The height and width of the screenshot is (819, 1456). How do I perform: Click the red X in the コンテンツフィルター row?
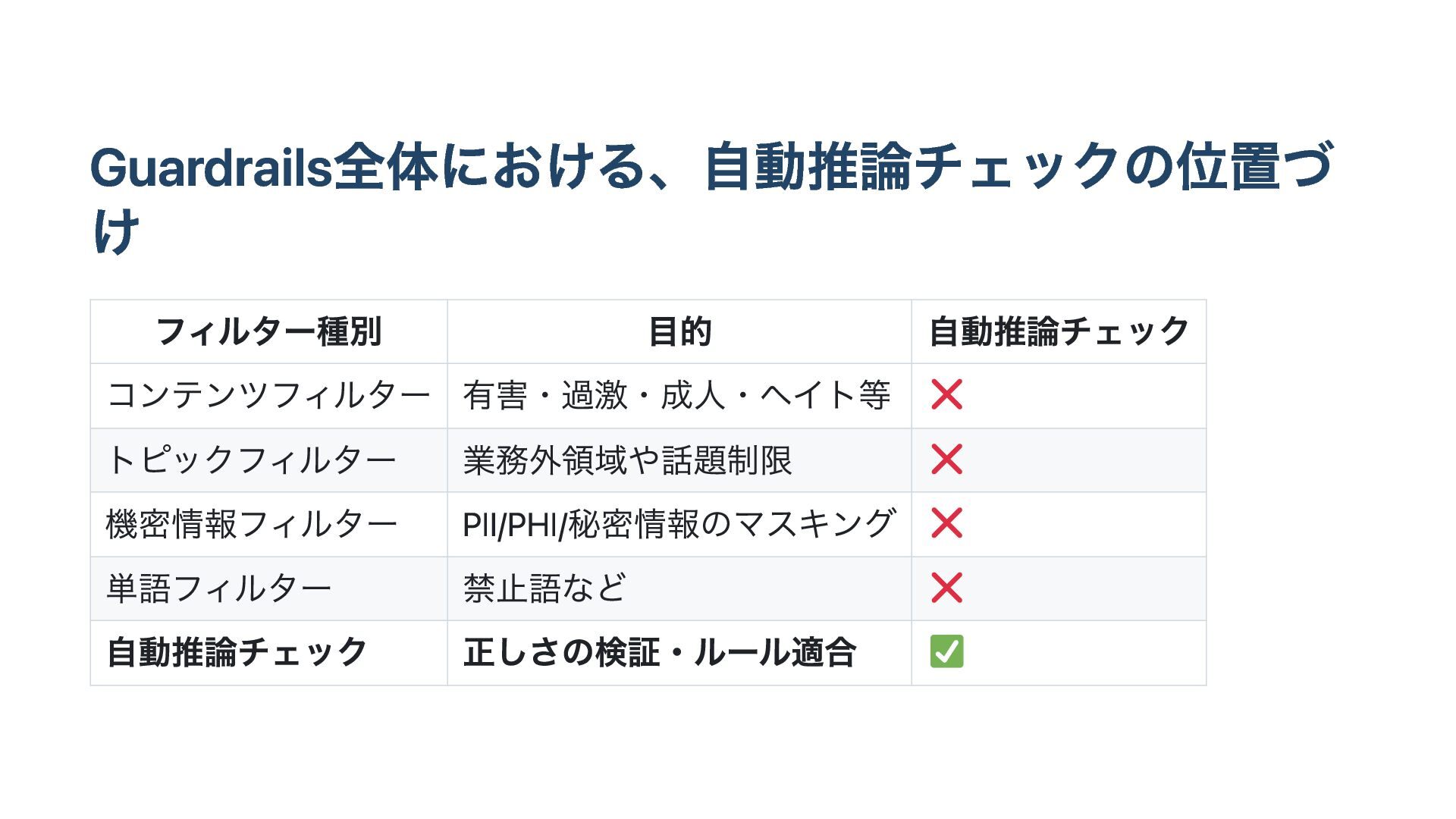[x=946, y=395]
